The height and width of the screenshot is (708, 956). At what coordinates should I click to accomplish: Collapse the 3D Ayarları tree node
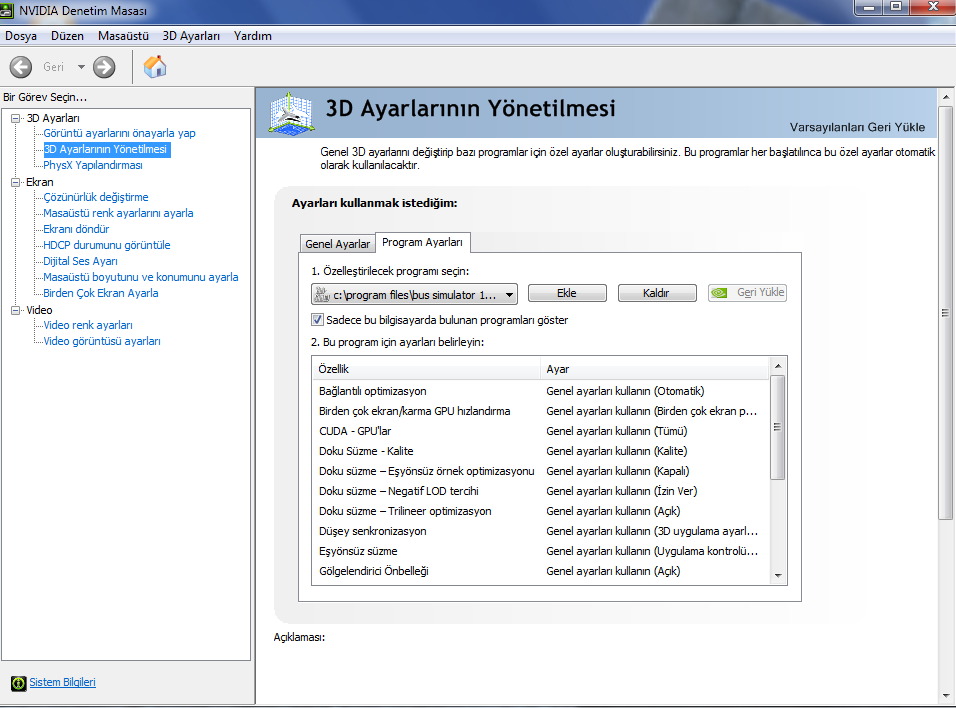click(x=16, y=118)
